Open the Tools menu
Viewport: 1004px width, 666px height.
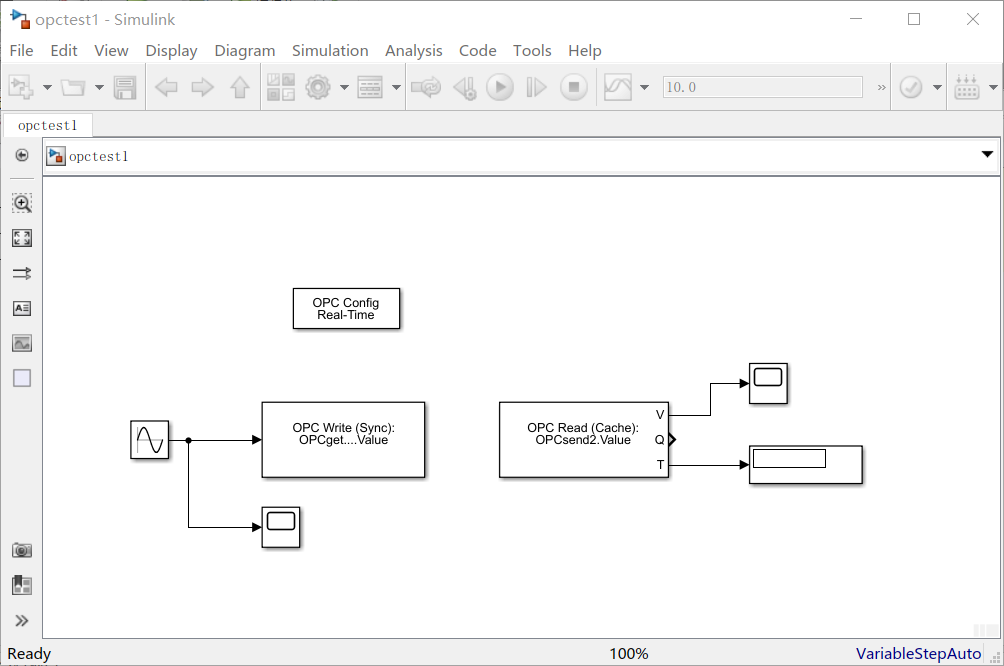point(532,51)
